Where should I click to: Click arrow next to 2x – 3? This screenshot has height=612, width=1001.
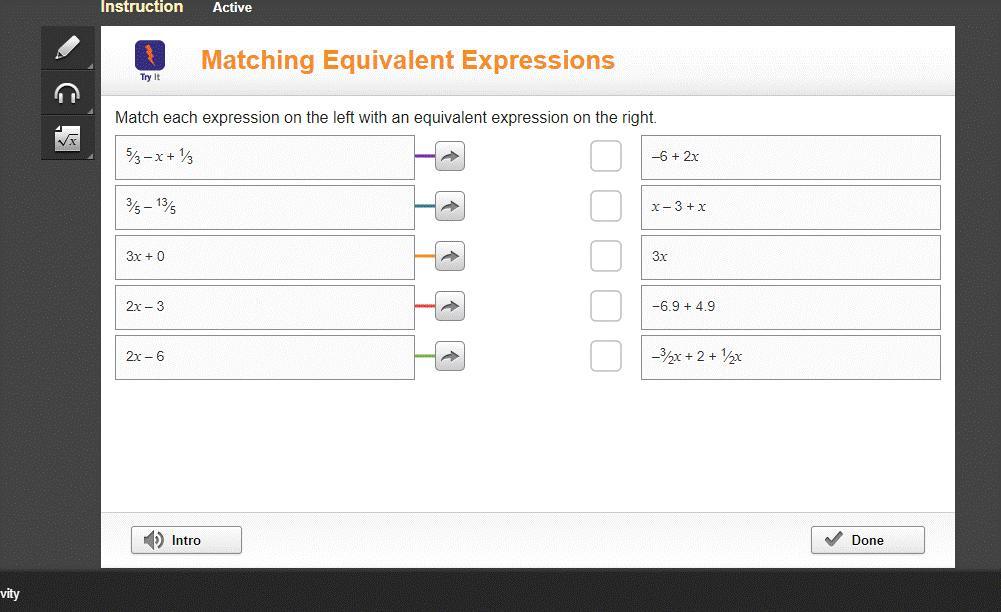point(450,306)
